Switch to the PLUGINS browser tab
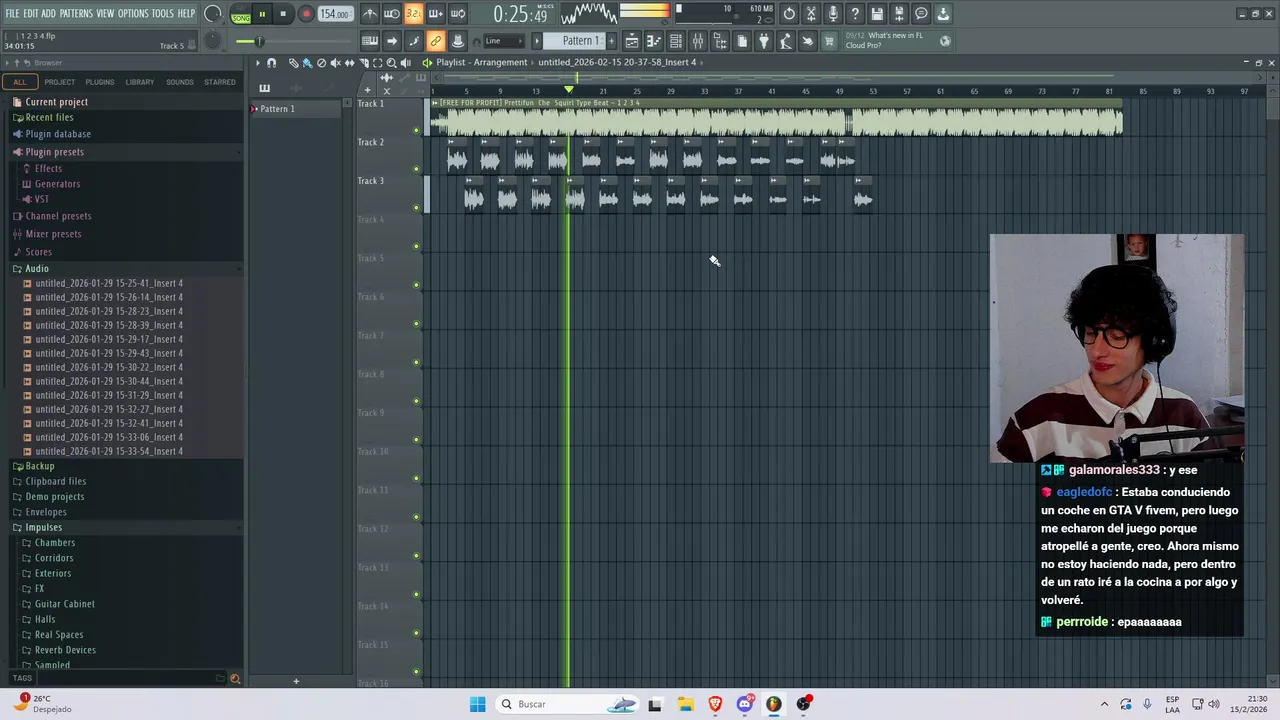This screenshot has height=720, width=1280. 100,82
